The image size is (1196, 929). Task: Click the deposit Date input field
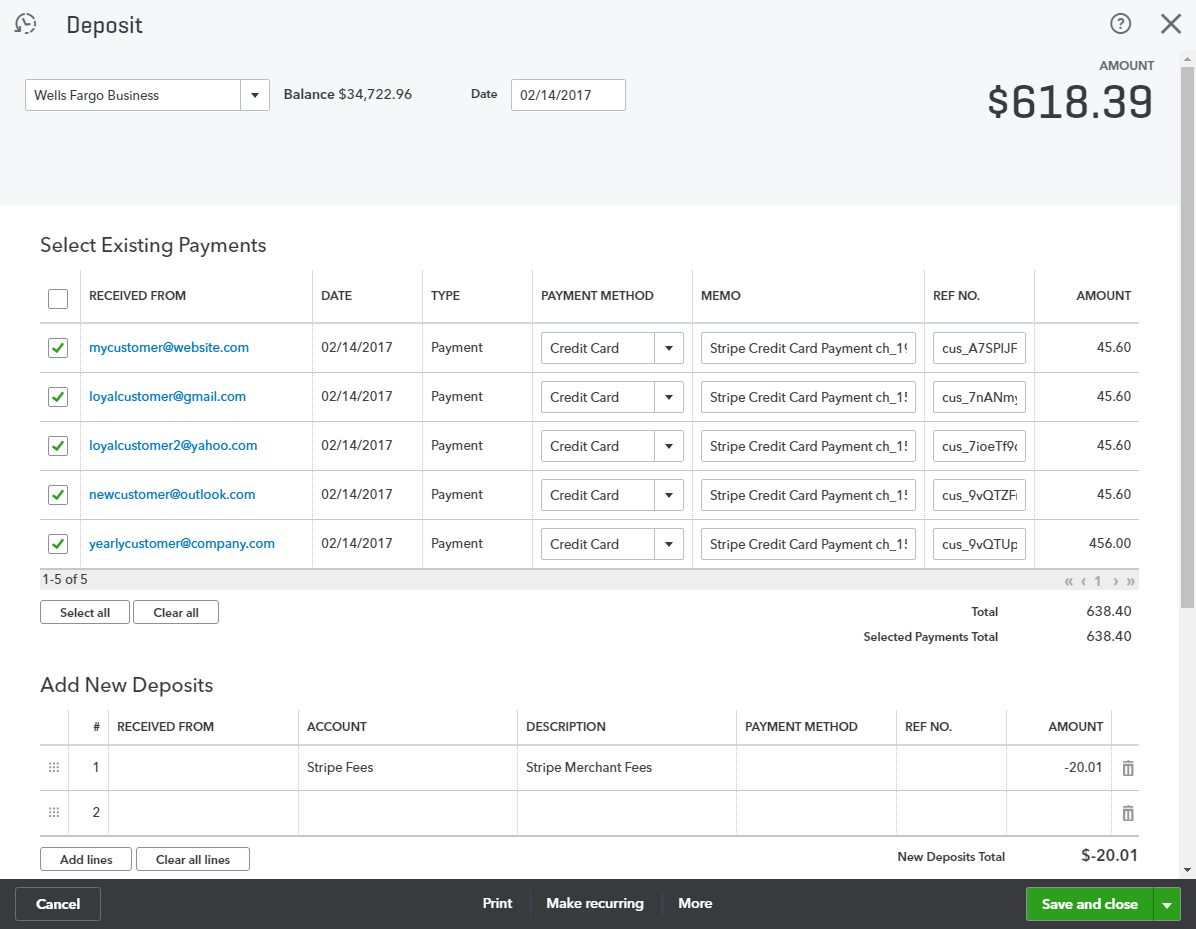click(x=567, y=95)
